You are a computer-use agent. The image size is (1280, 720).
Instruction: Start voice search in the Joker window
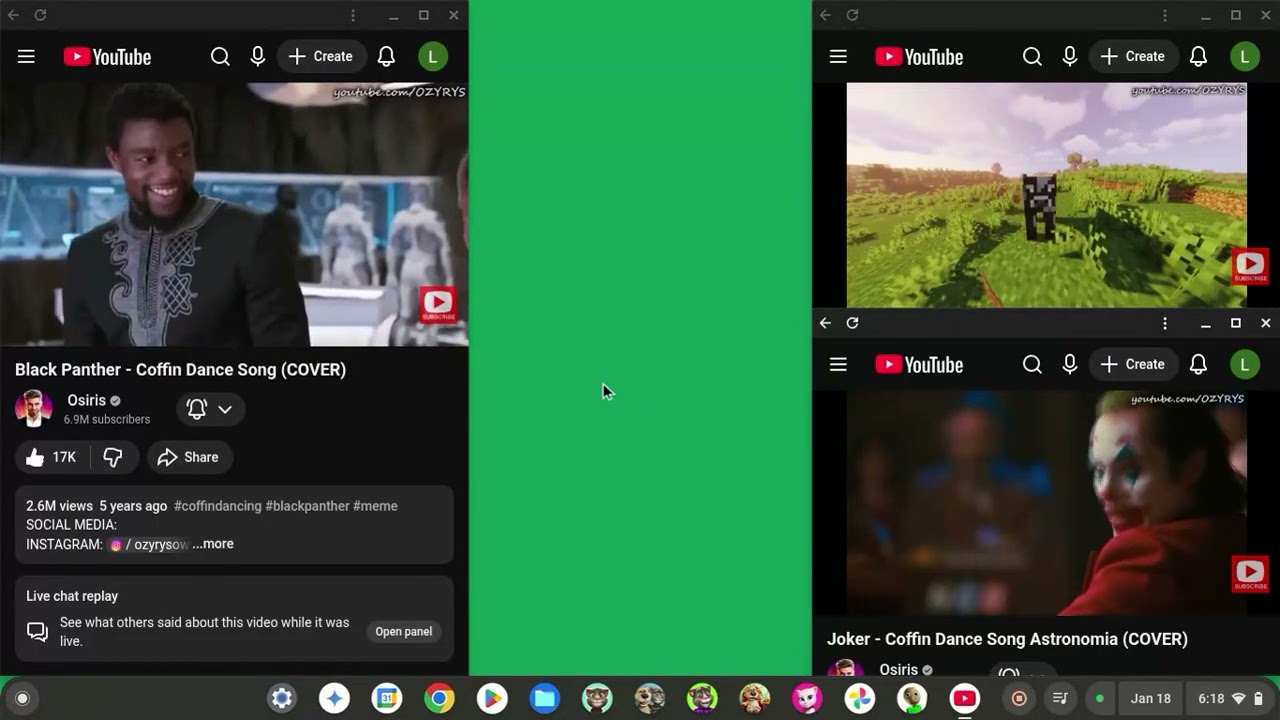click(x=1070, y=365)
